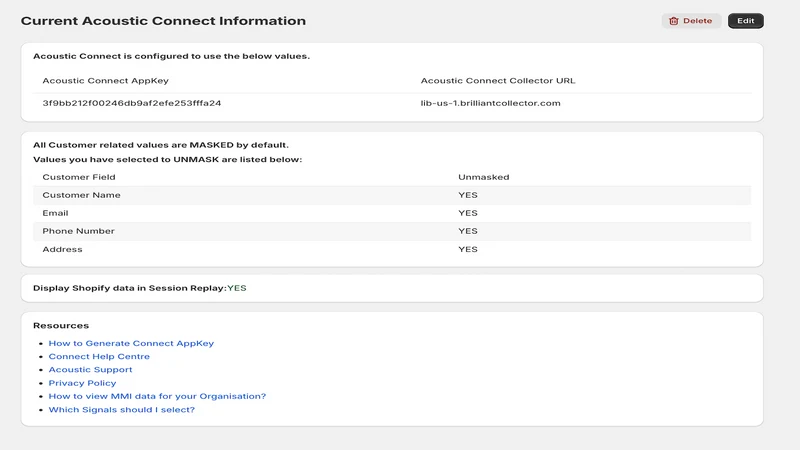Click the Current Acoustic Connect Information title
This screenshot has height=450, width=800.
tap(163, 21)
